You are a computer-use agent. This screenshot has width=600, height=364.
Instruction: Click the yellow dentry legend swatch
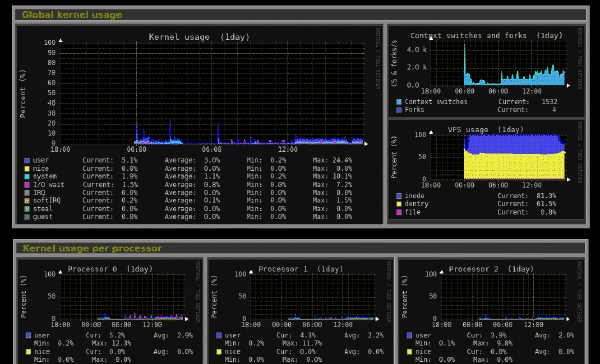399,204
